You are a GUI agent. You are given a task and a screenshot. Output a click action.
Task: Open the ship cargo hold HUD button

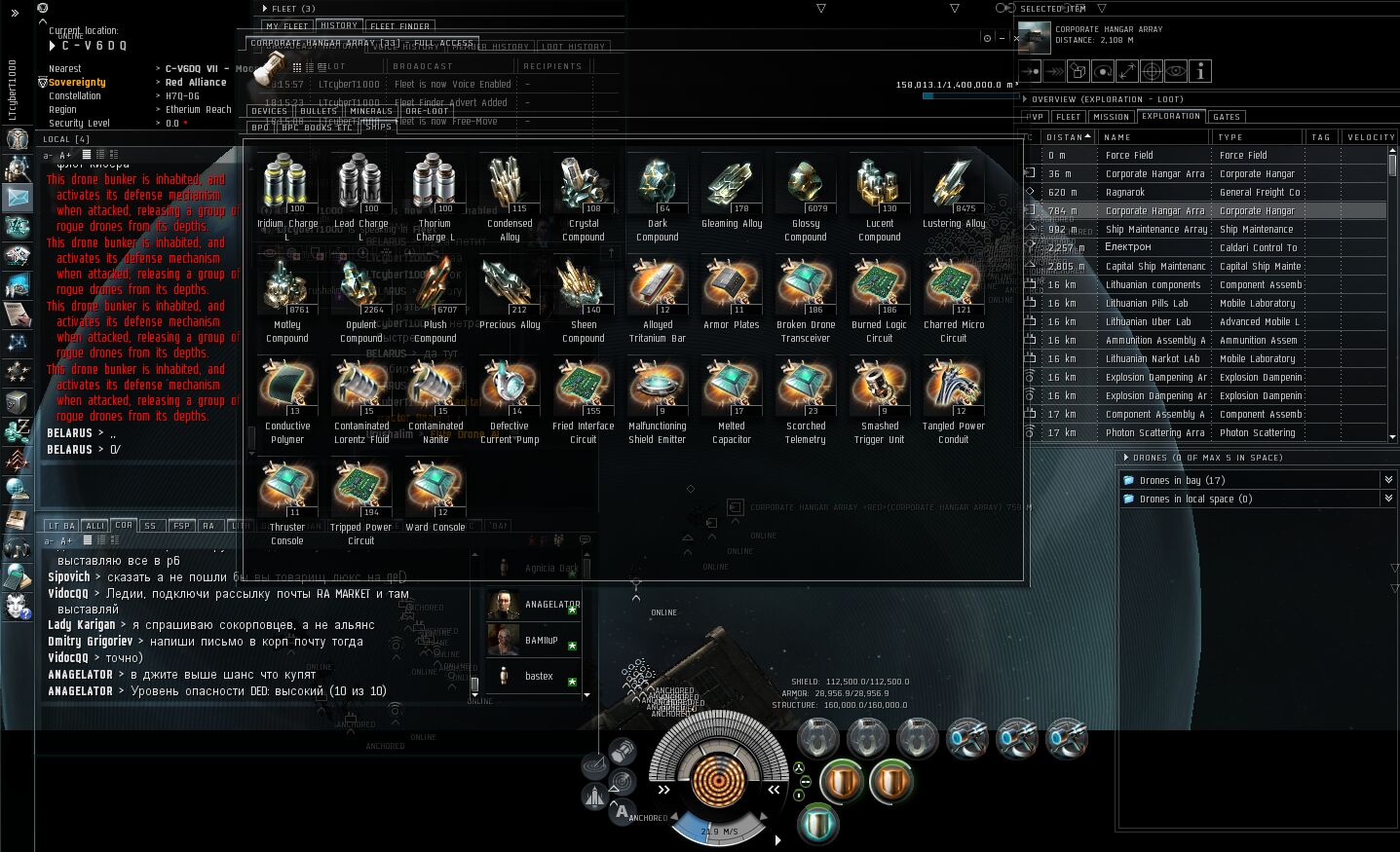[624, 751]
